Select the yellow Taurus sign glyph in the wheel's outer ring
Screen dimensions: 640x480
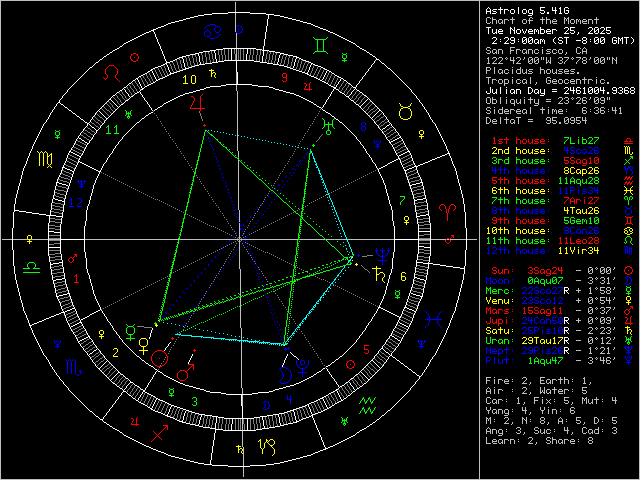405,112
